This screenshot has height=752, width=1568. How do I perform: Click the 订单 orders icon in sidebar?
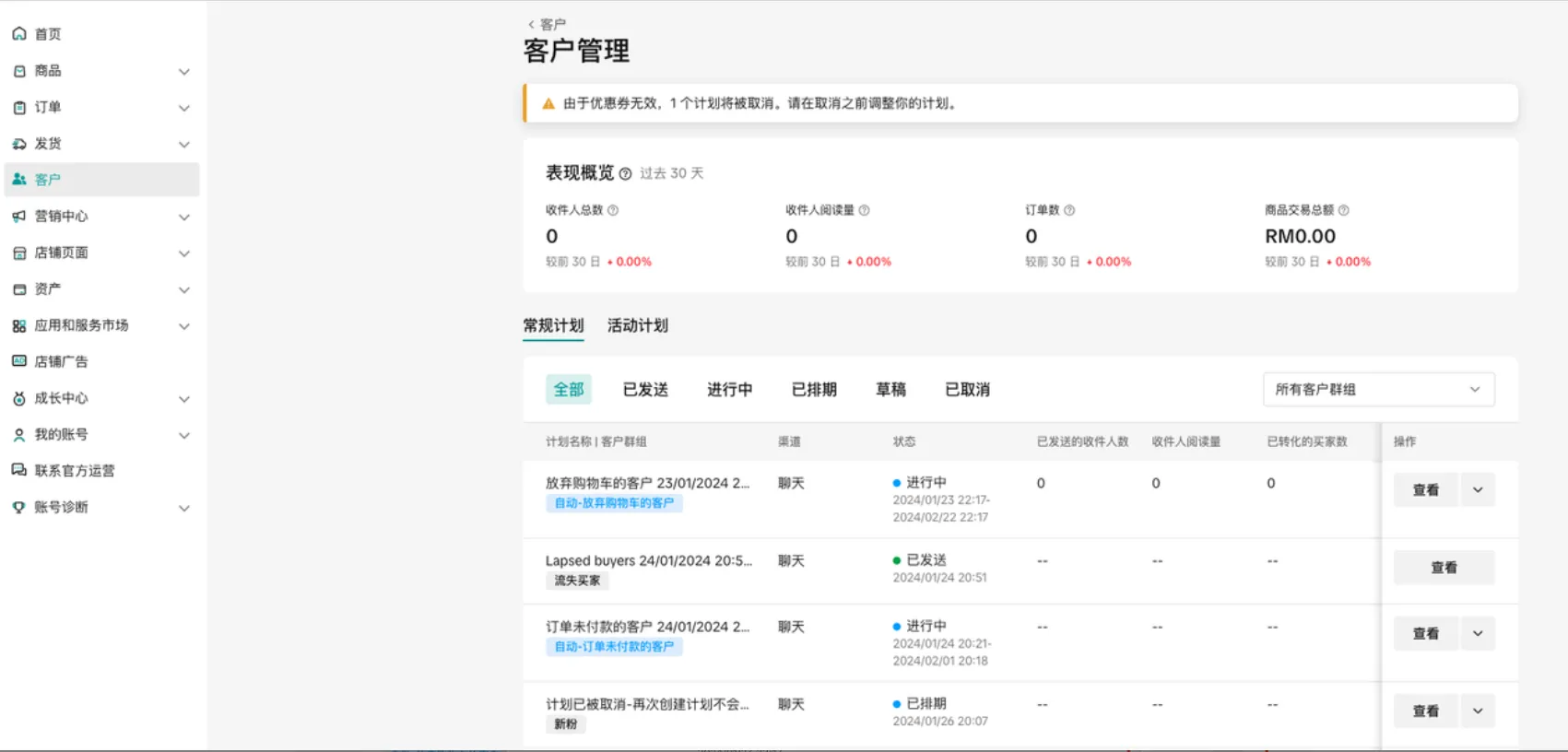pyautogui.click(x=19, y=108)
